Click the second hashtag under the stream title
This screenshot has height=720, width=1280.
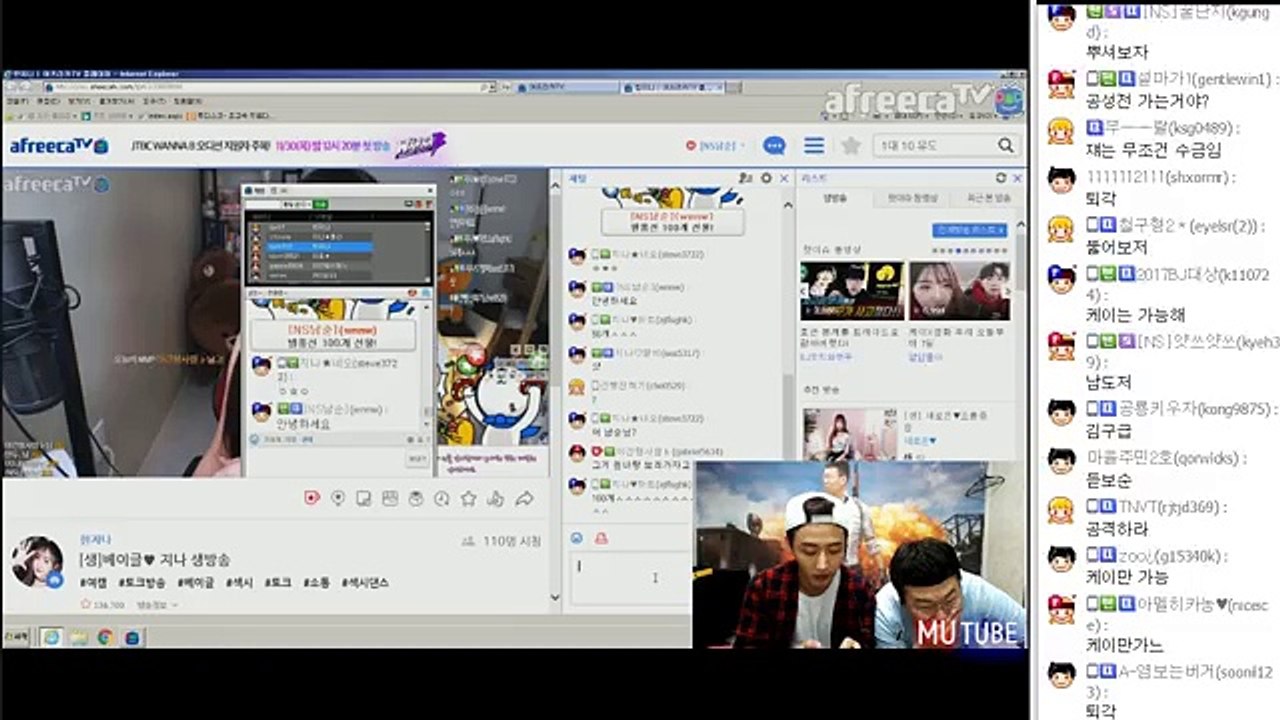coord(142,582)
